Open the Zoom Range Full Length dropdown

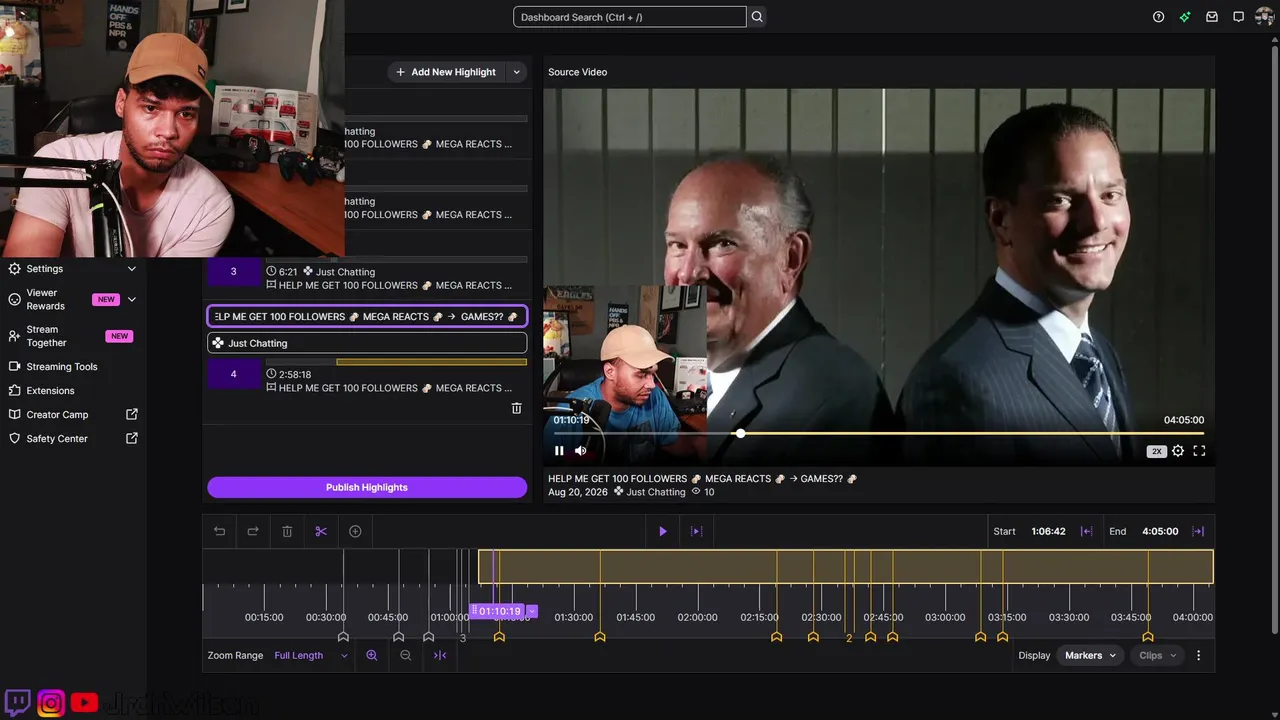coord(311,655)
